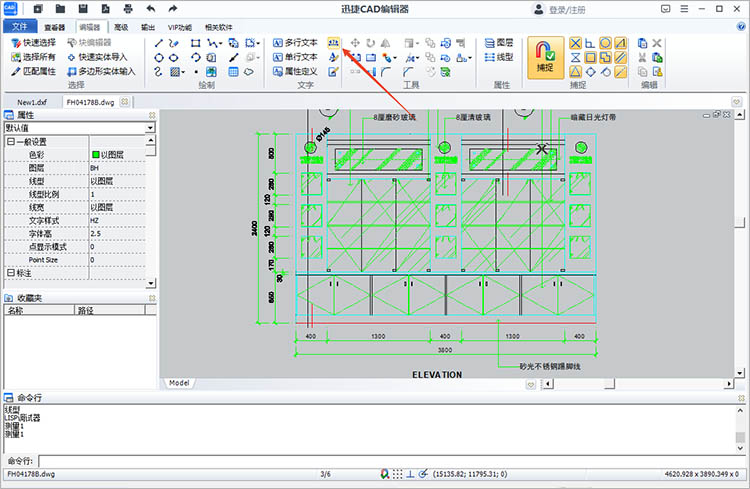The image size is (750, 489).
Task: Export to PDF from the quick toolbar
Action: point(105,9)
